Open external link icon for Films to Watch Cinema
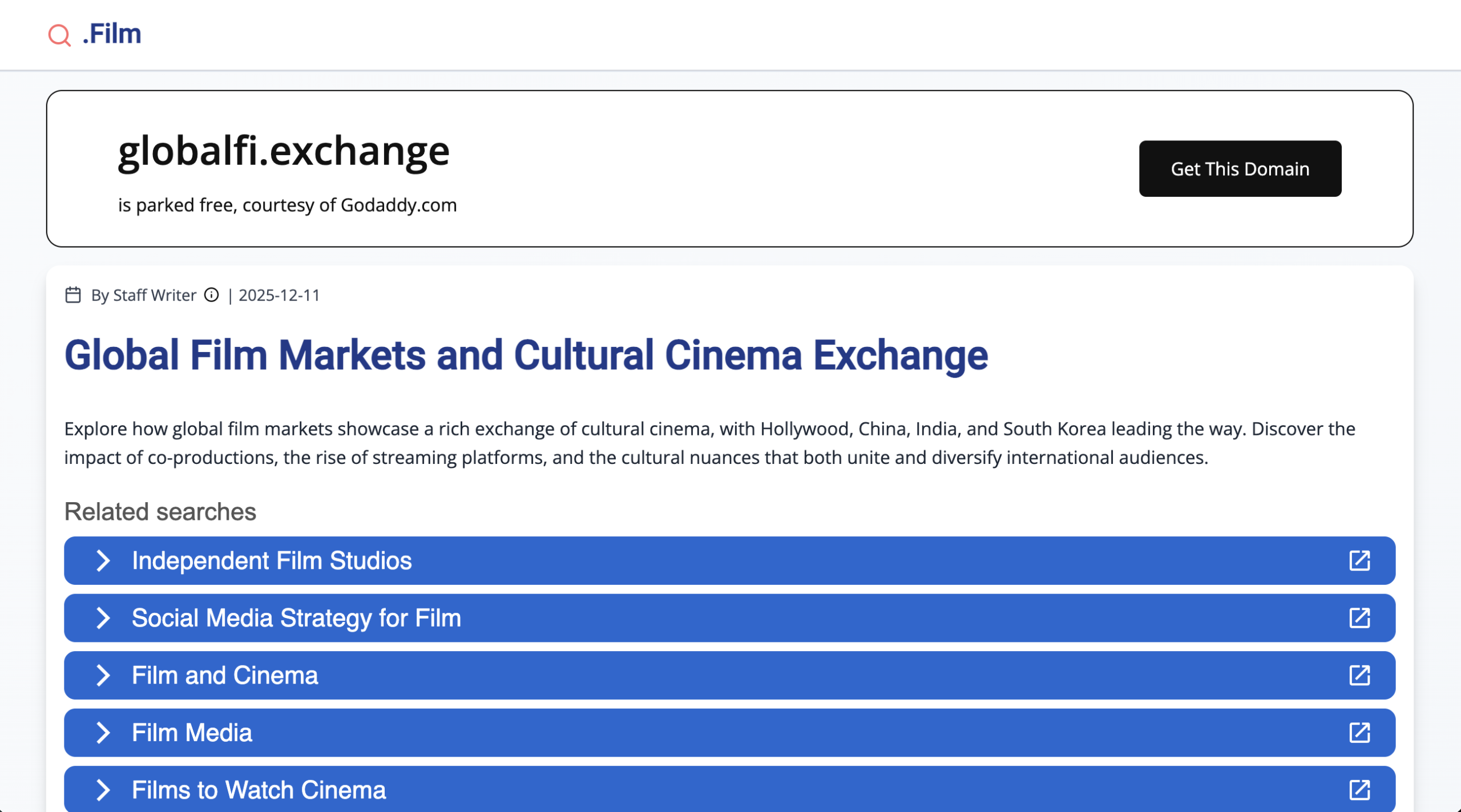1461x812 pixels. 1361,790
